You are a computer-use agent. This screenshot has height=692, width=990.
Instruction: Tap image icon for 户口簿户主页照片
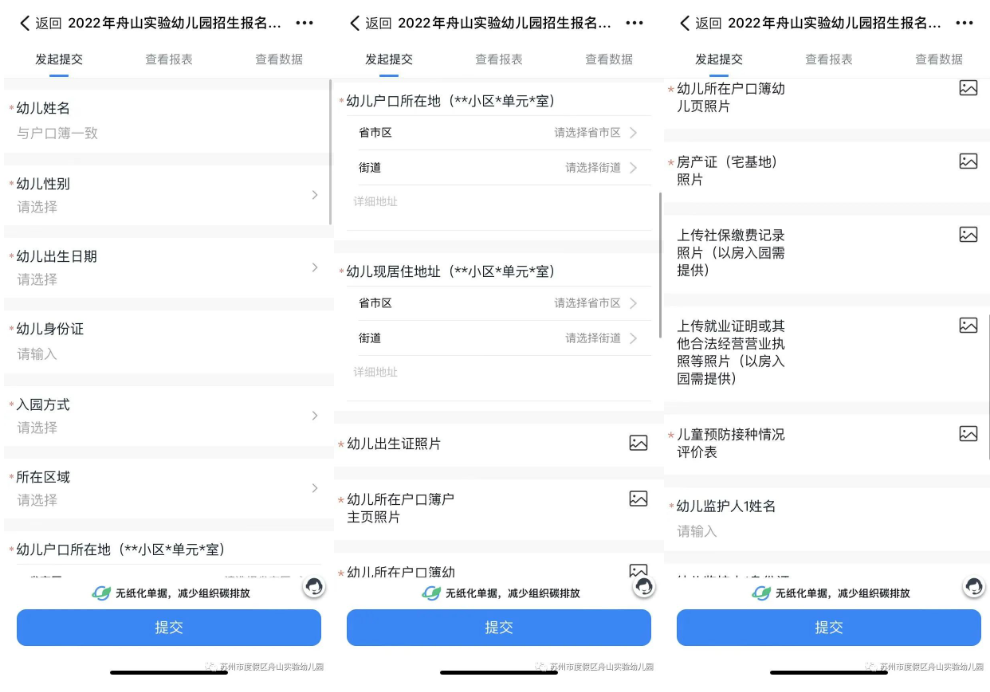[x=638, y=499]
